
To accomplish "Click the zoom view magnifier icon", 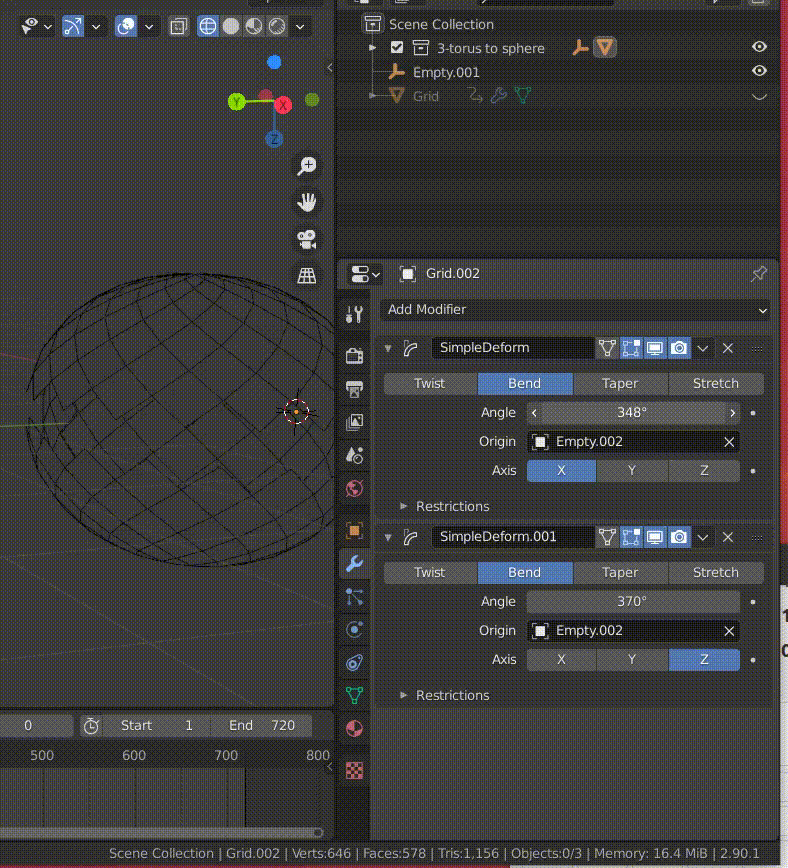I will [307, 166].
